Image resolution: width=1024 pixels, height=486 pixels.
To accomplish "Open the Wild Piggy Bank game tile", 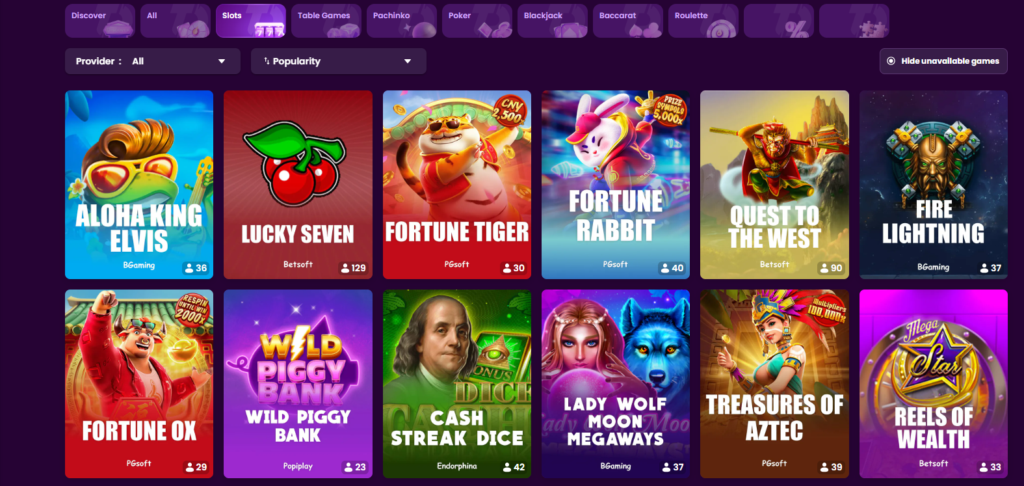I will [x=298, y=384].
